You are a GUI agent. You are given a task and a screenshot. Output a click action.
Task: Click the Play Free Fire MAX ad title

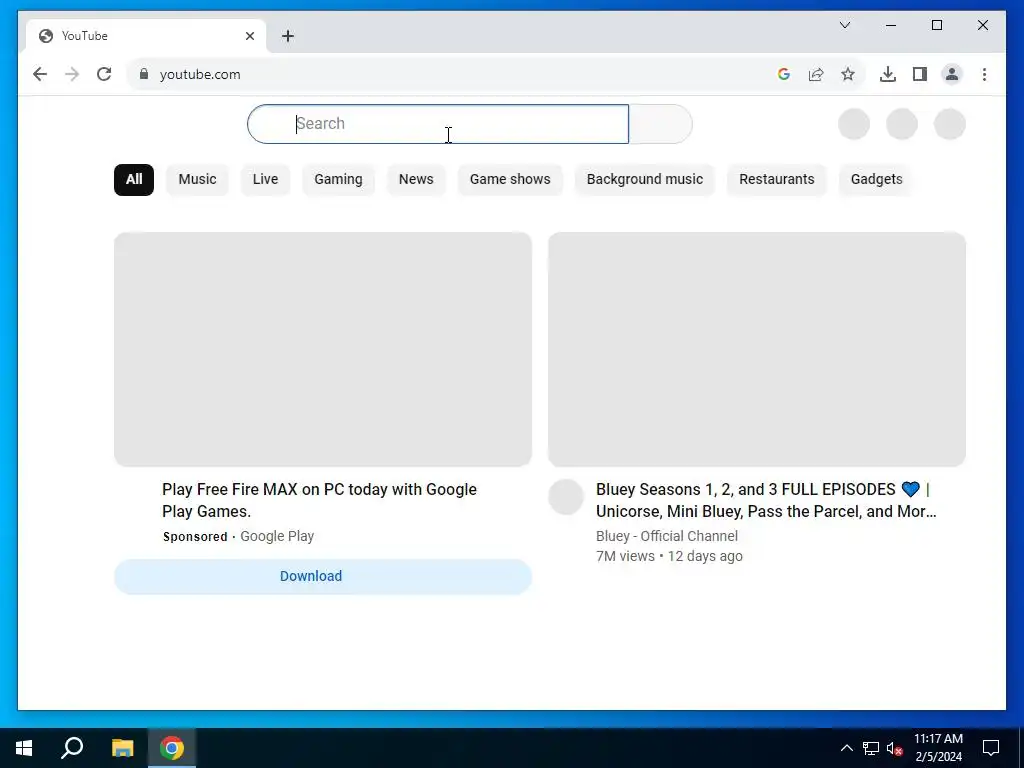pos(319,500)
